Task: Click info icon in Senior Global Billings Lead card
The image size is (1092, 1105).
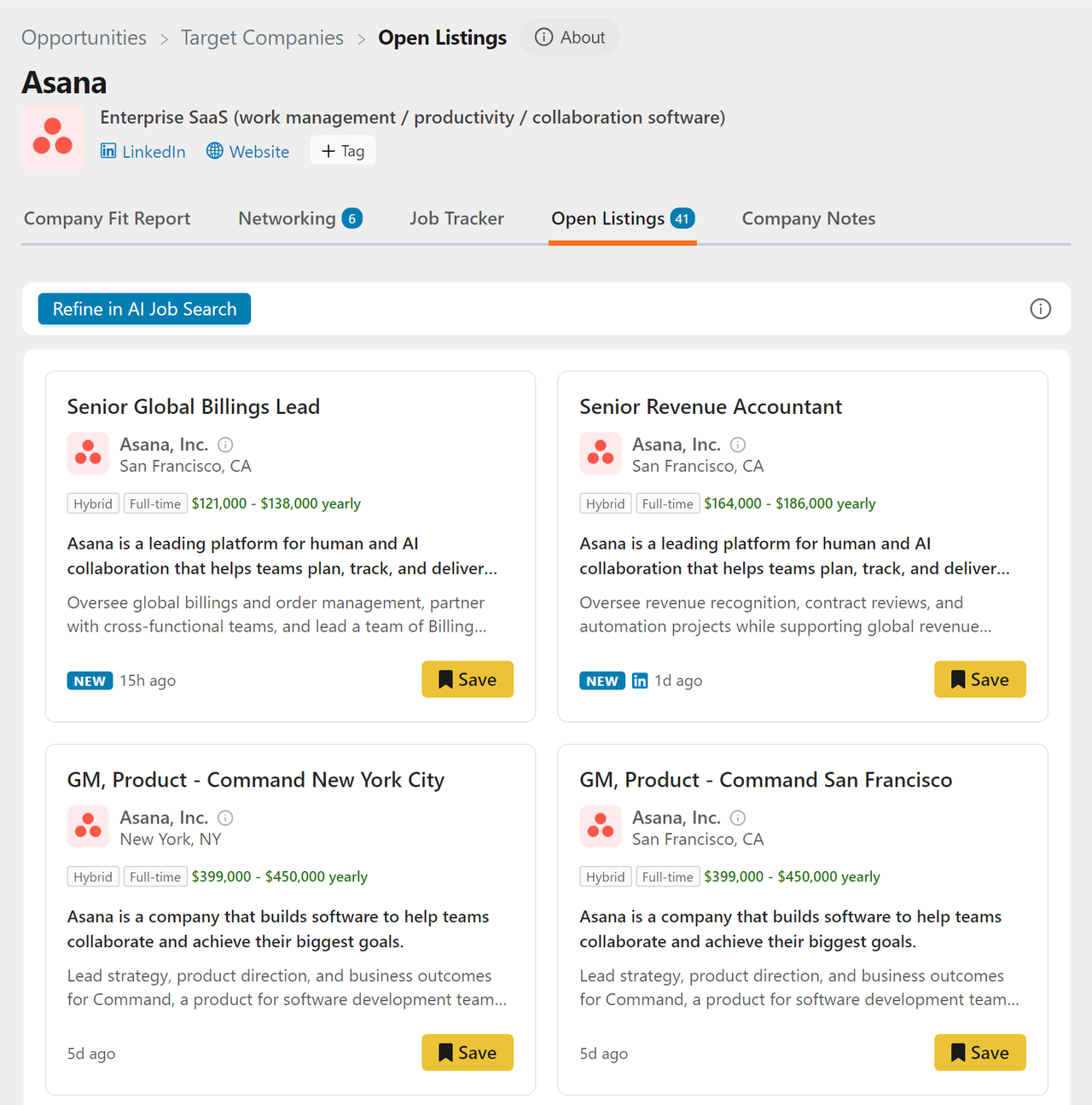Action: (x=225, y=445)
